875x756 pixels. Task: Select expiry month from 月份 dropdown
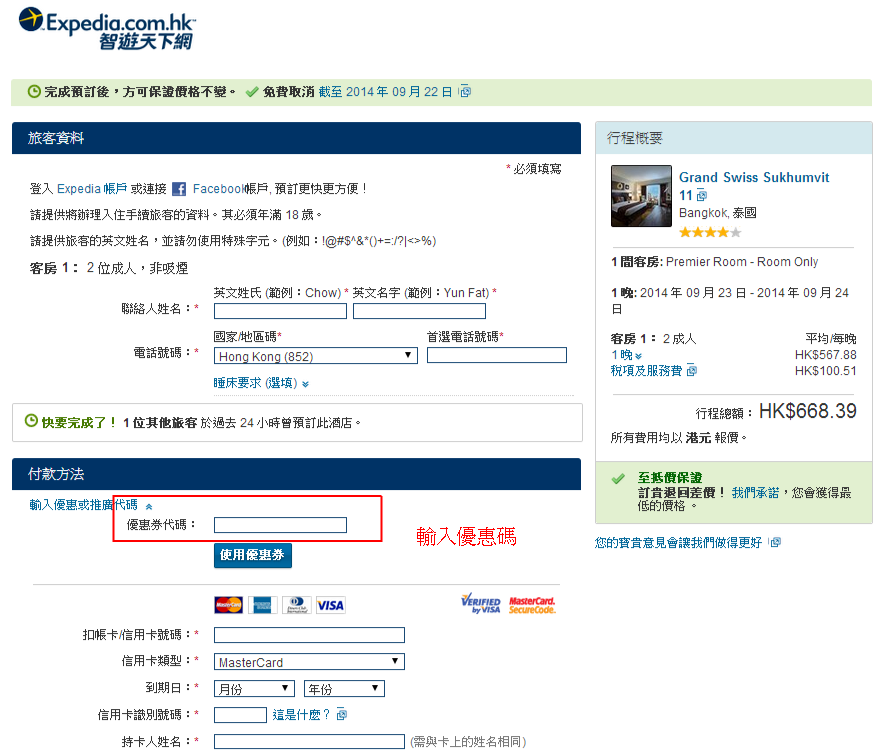click(254, 689)
